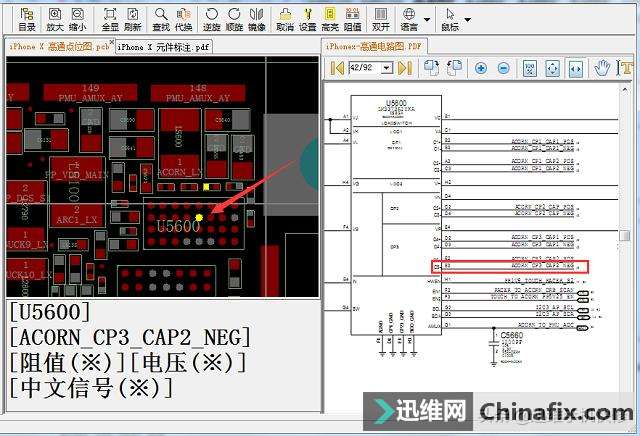Rotate PDF page counterclockwise
This screenshot has height=436, width=640.
click(x=454, y=68)
